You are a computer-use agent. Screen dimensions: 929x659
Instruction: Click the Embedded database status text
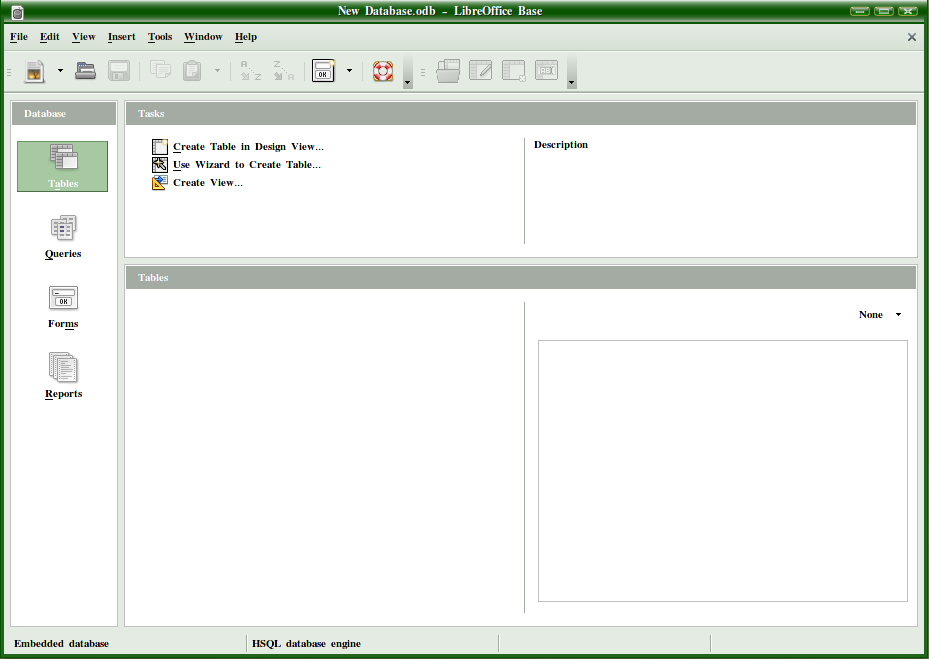62,644
